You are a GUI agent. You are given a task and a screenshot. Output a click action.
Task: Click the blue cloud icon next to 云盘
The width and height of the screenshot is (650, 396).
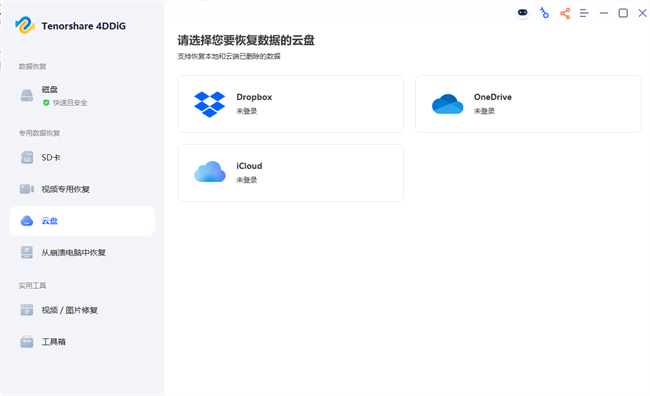27,221
